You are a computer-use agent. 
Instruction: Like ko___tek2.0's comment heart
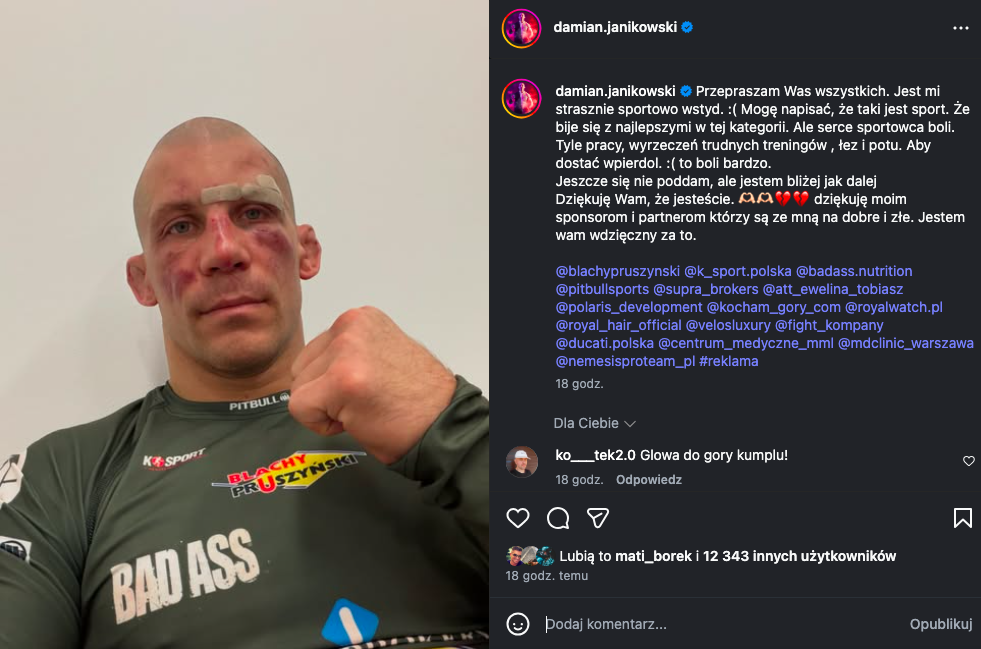click(x=968, y=461)
